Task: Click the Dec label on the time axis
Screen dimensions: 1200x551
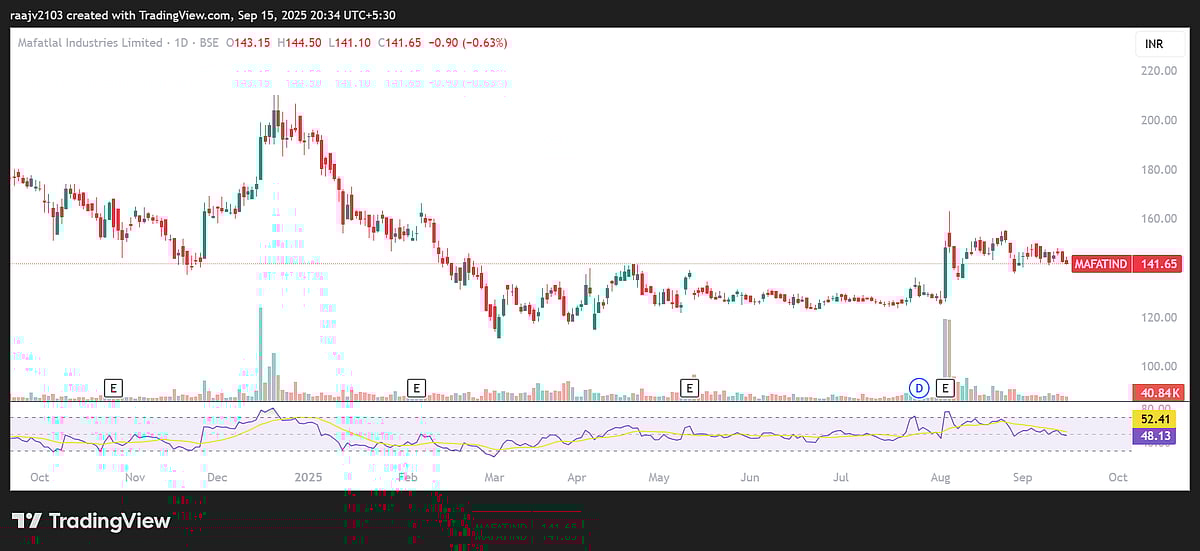Action: (218, 477)
